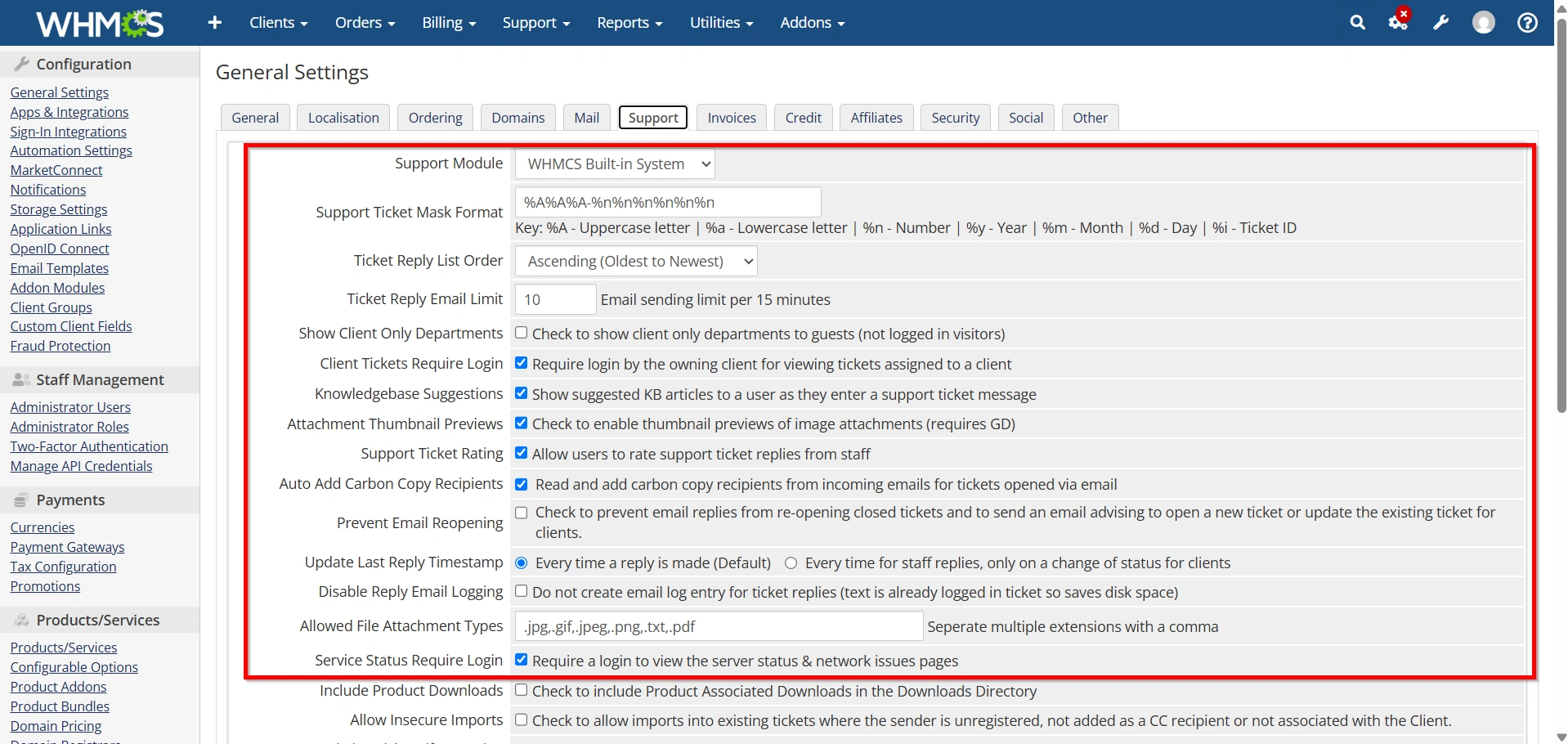Image resolution: width=1568 pixels, height=744 pixels.
Task: Open Domain Pricing link
Action: 56,726
